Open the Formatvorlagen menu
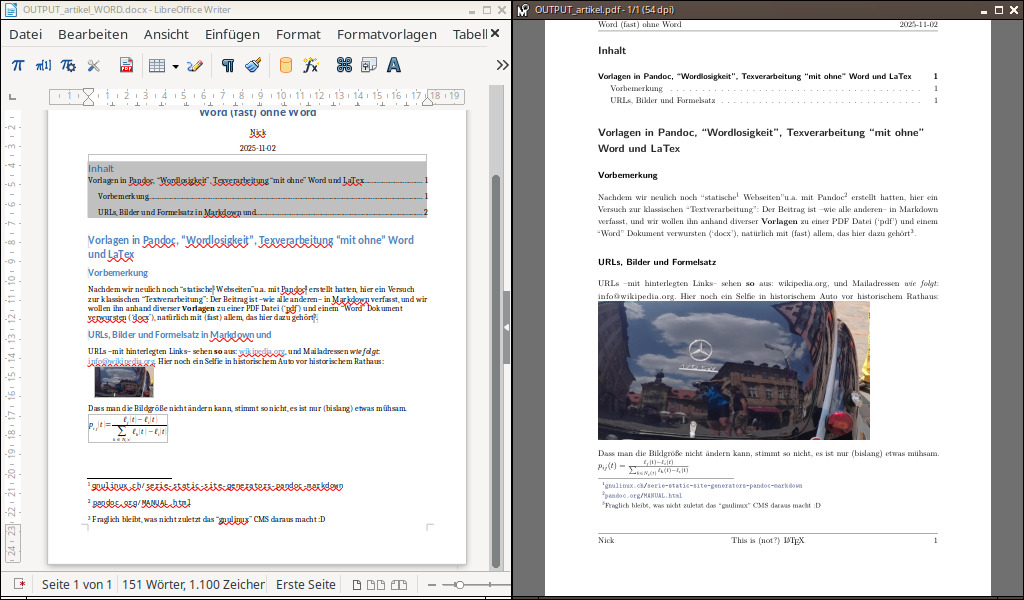 (x=386, y=34)
